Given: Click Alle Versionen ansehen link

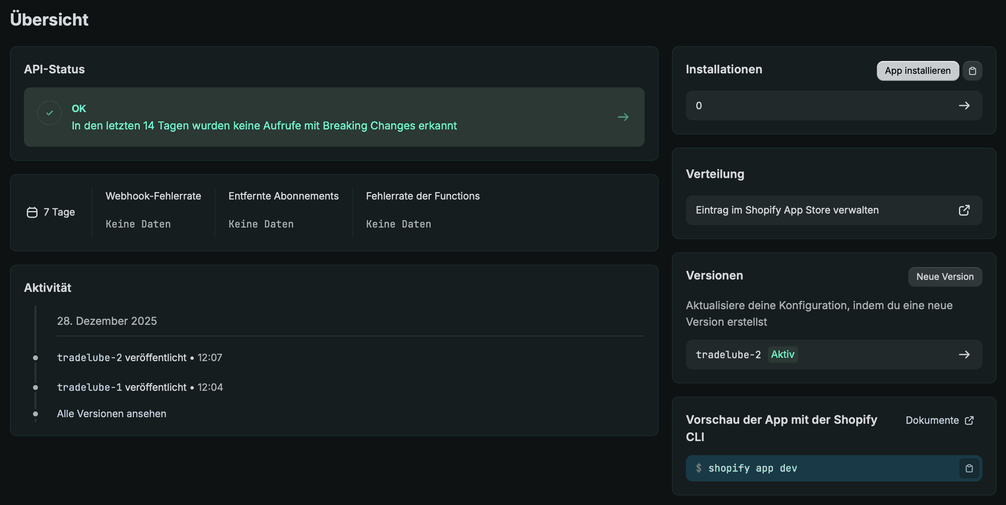Looking at the screenshot, I should click(112, 414).
